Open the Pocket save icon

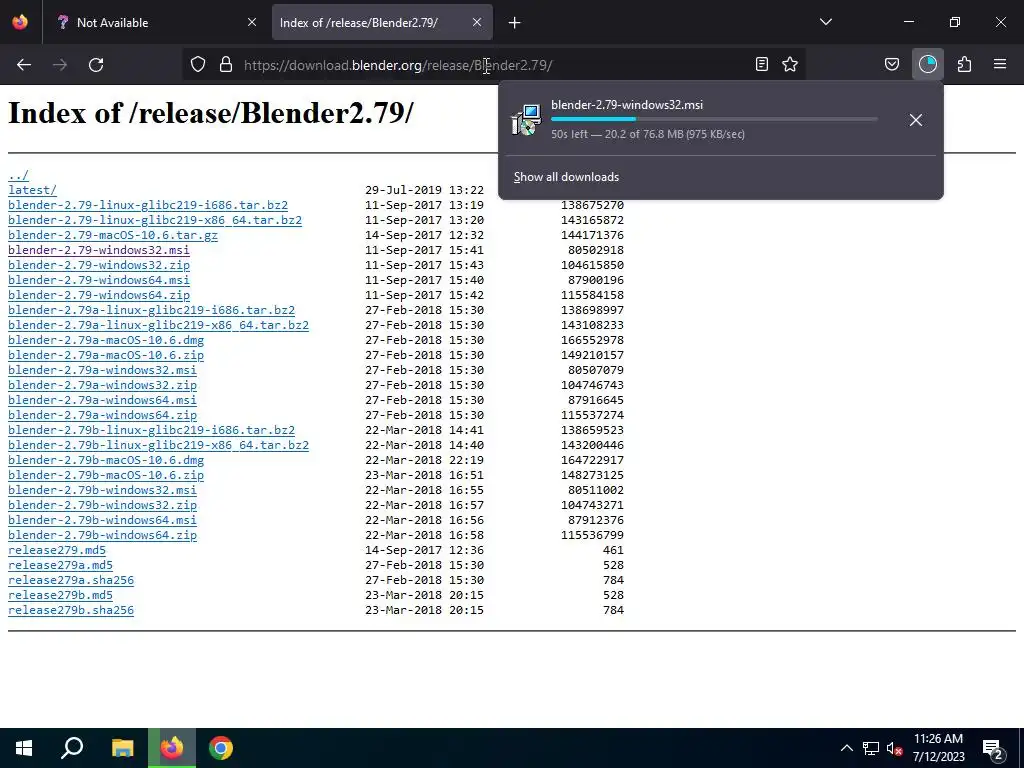891,64
